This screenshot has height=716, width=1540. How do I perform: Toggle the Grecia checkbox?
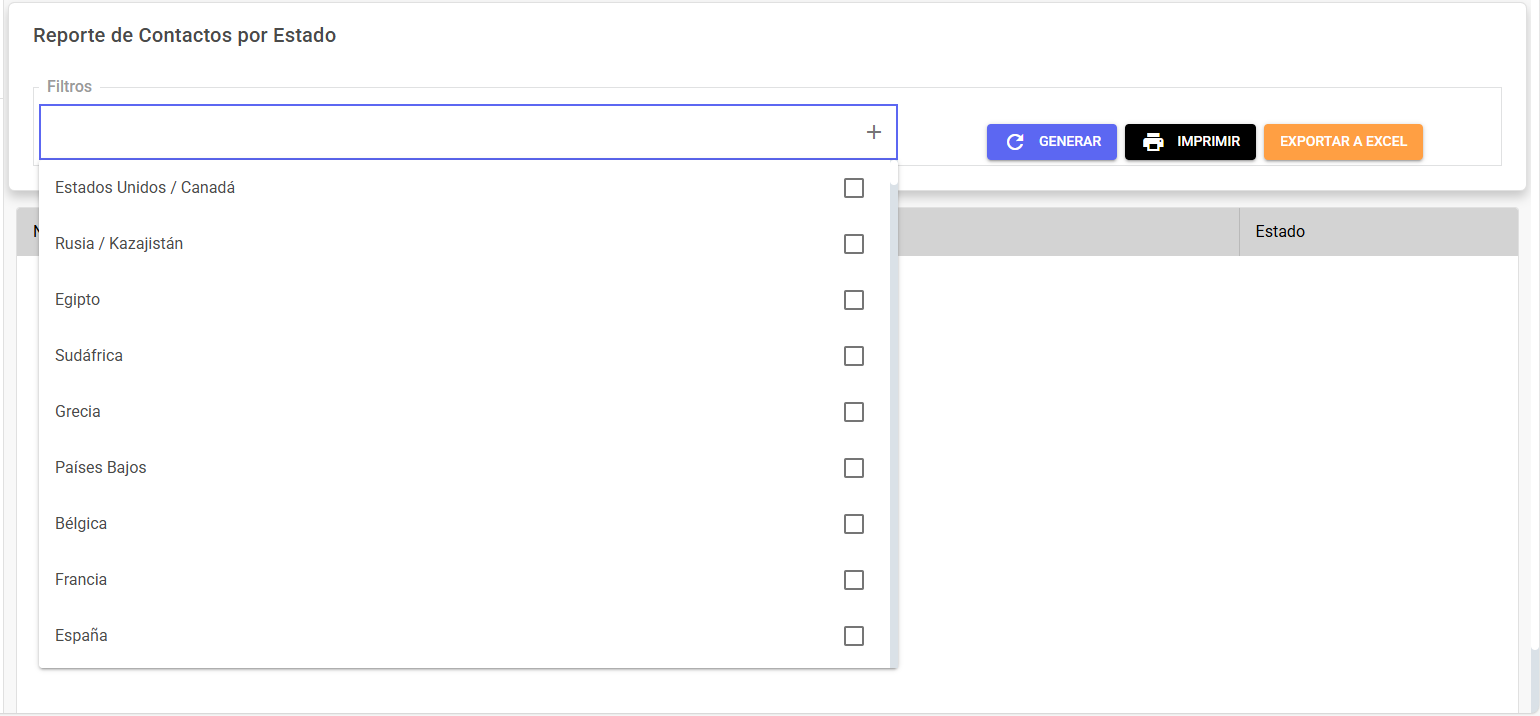[x=854, y=412]
